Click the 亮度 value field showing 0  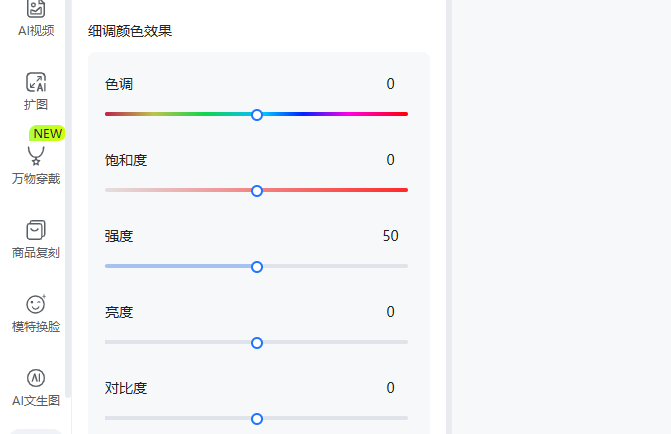click(390, 312)
